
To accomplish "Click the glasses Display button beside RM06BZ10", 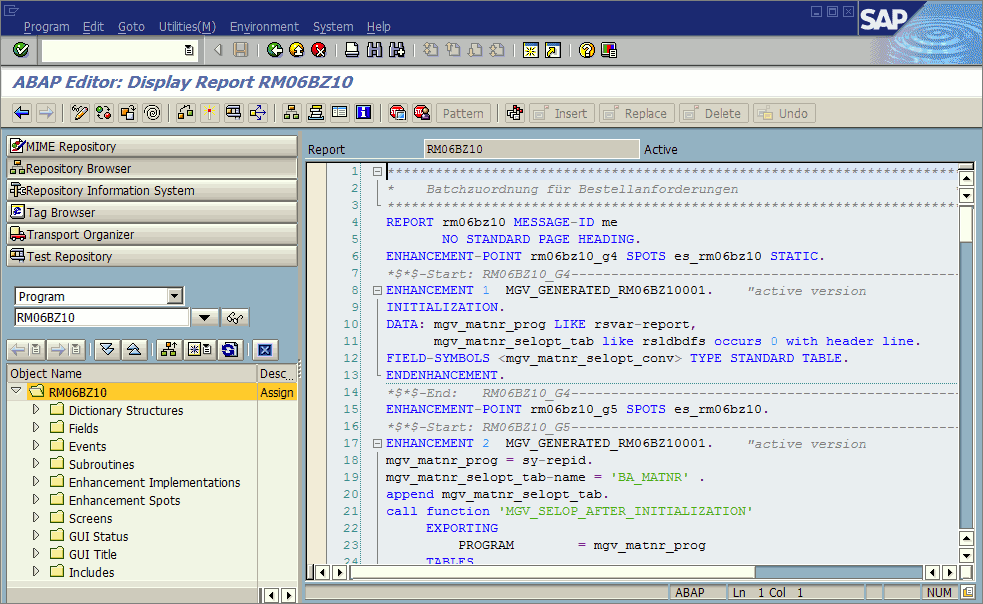I will (x=236, y=318).
